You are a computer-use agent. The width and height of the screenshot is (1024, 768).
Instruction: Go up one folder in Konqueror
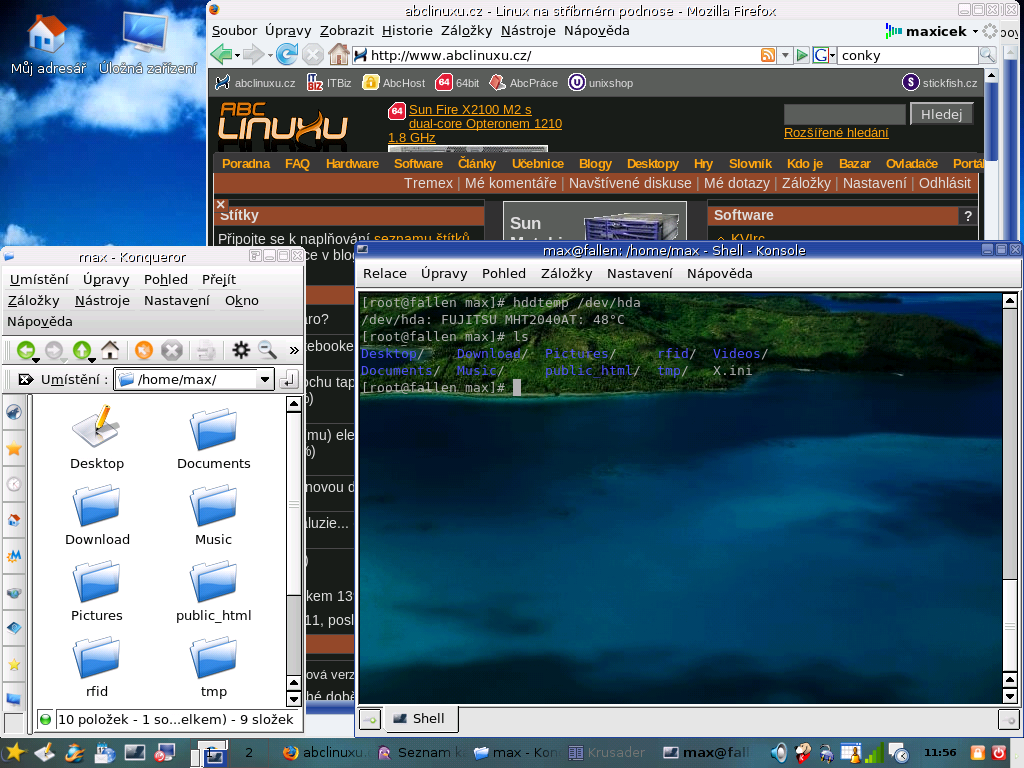(82, 350)
